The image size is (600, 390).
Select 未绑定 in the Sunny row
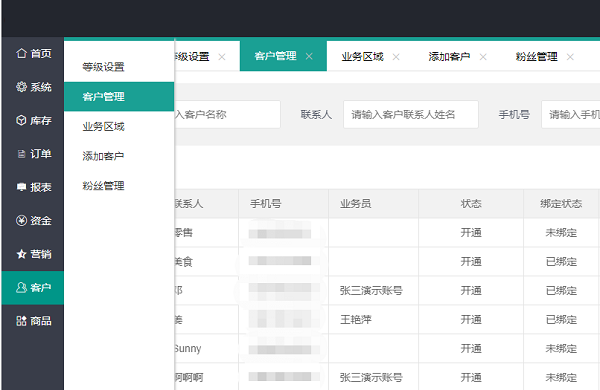tap(561, 349)
